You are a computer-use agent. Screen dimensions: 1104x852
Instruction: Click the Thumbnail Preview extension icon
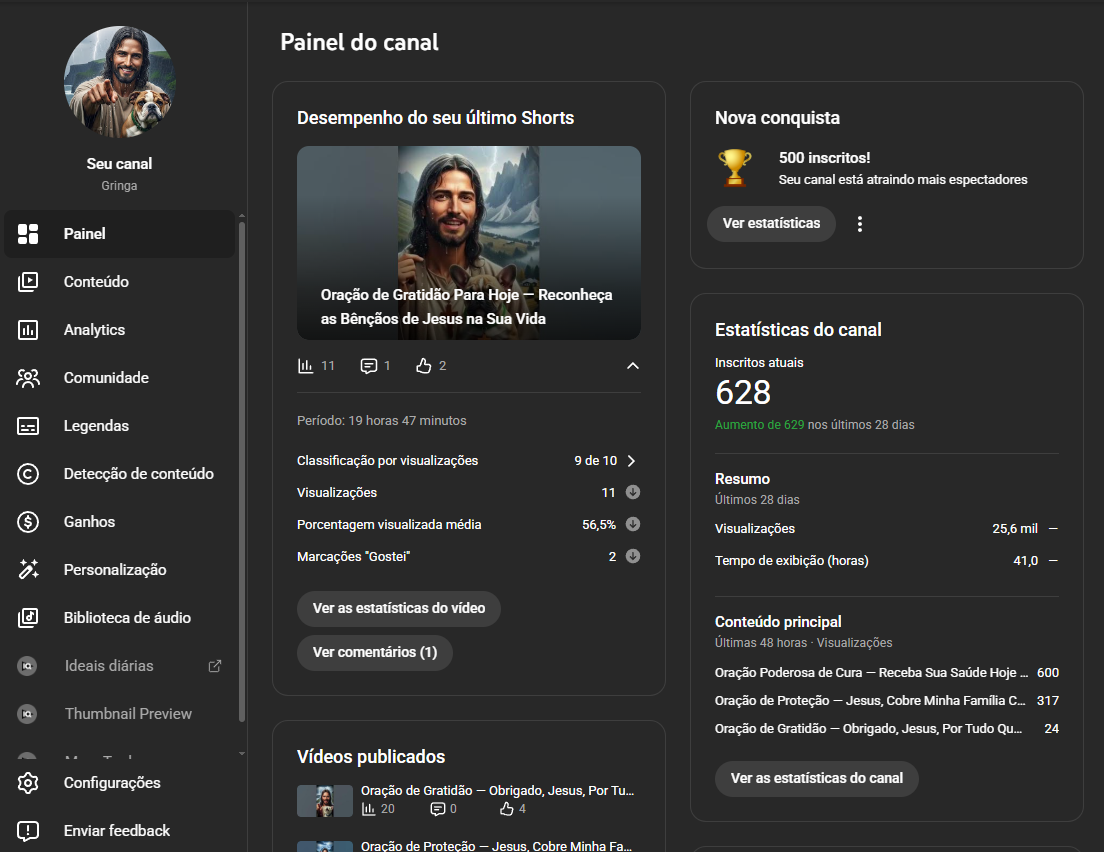click(x=27, y=714)
